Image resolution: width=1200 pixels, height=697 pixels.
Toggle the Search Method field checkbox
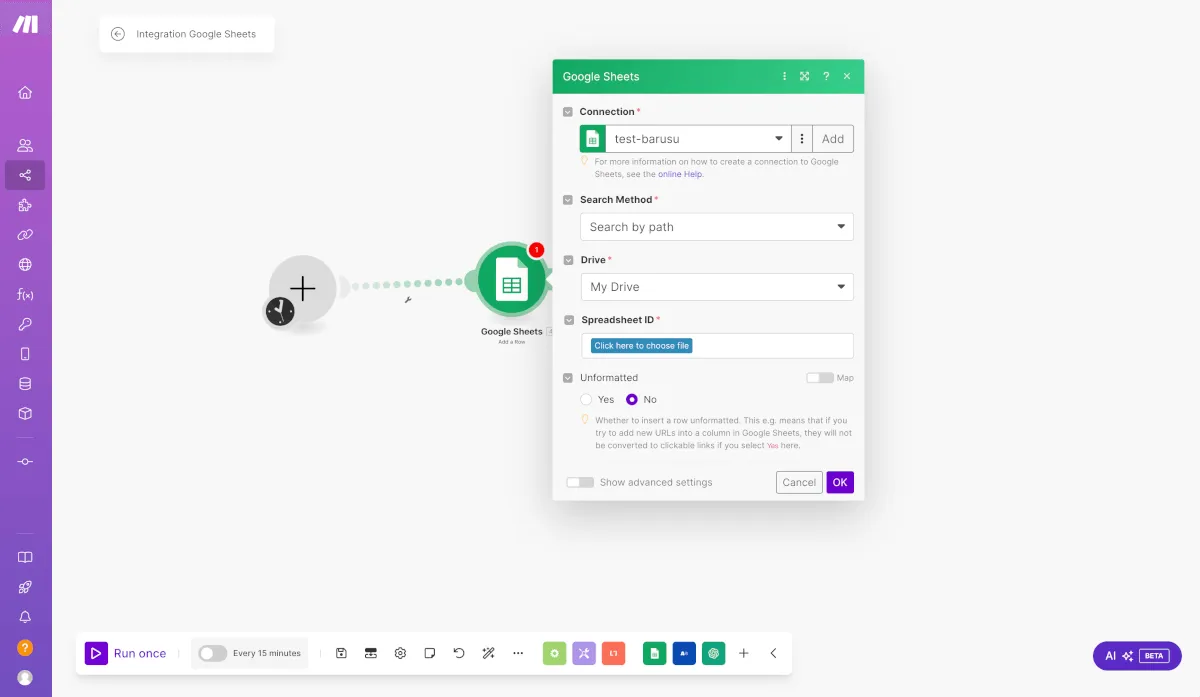pos(568,200)
